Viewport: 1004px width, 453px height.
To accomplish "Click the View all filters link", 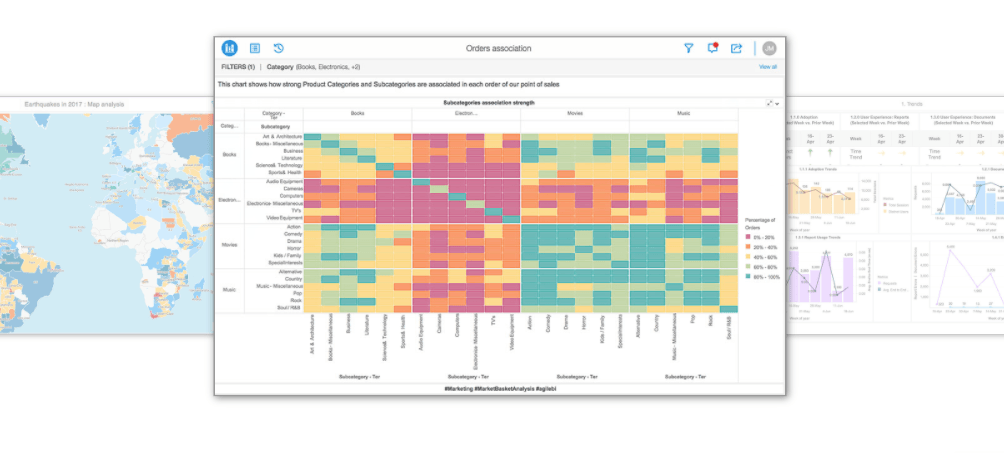I will point(767,67).
